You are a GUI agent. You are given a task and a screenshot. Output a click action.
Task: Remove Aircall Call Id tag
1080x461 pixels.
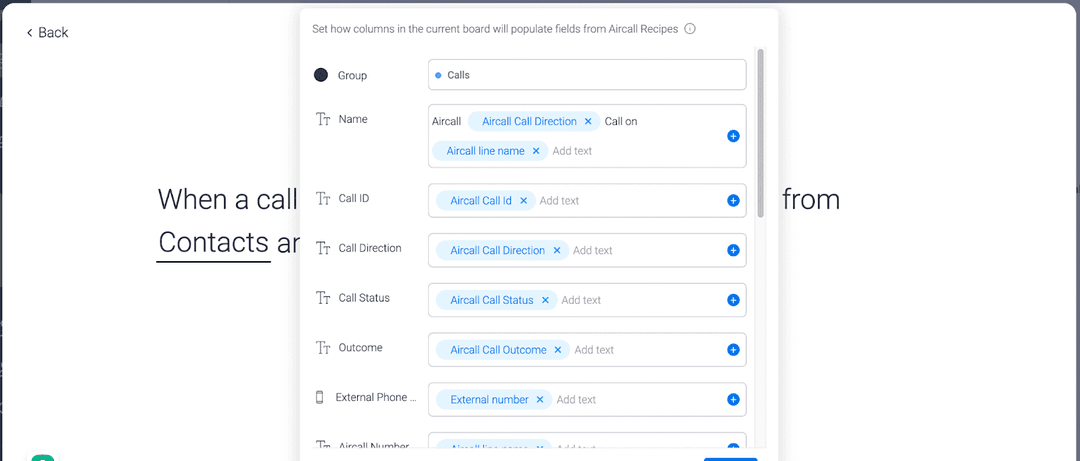523,201
